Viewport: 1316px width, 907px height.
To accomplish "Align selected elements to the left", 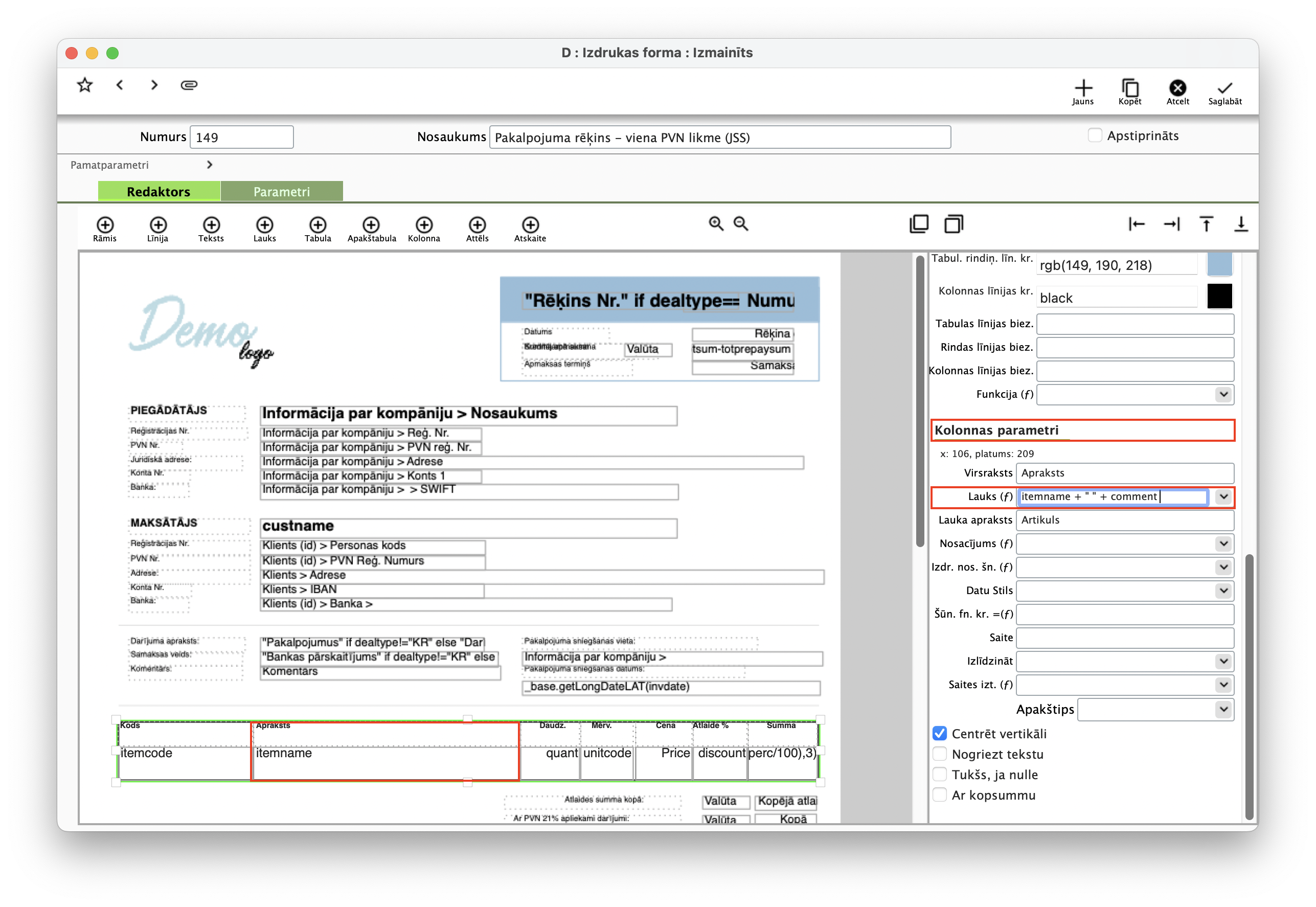I will 1137,224.
